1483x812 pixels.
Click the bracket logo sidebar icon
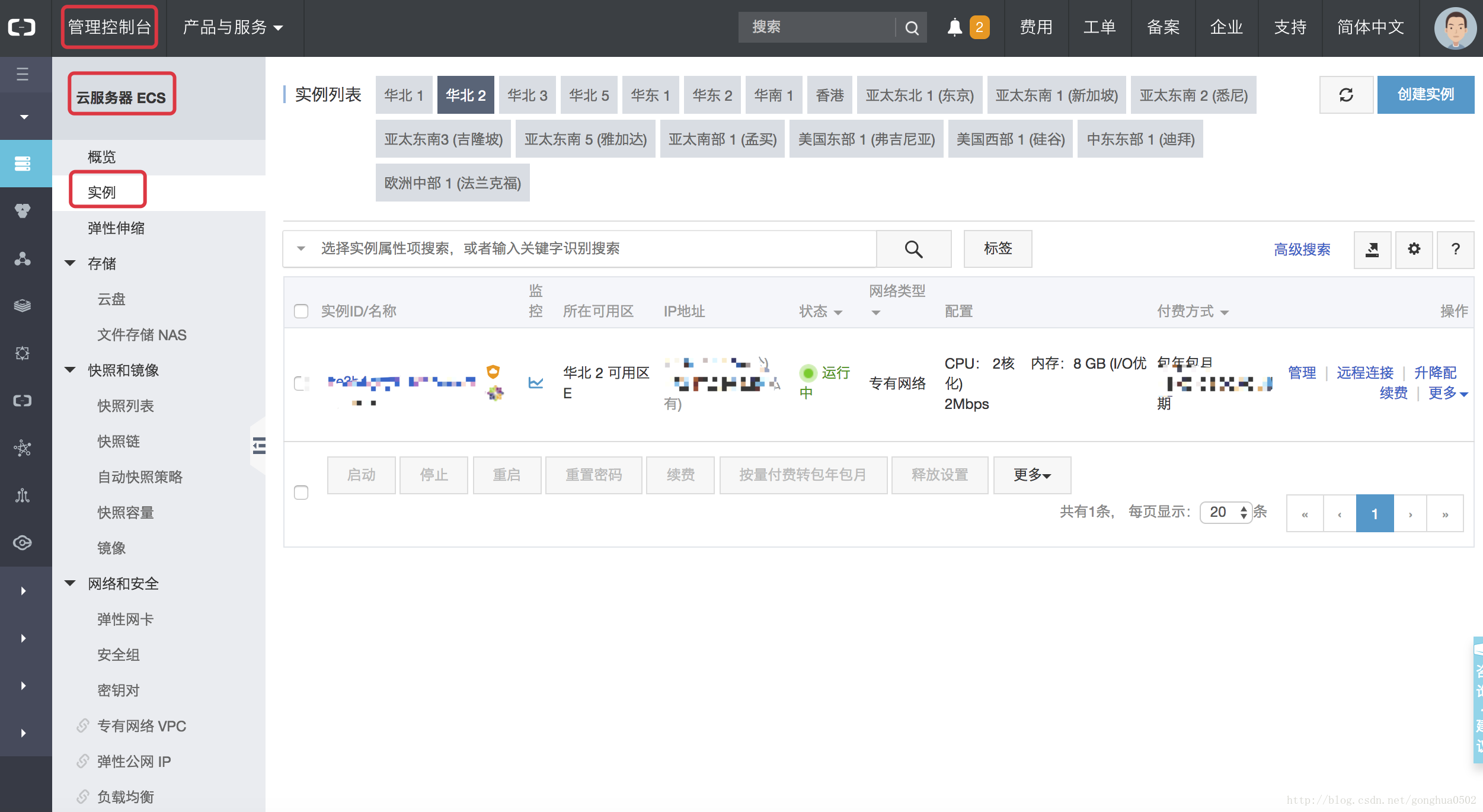[x=23, y=401]
